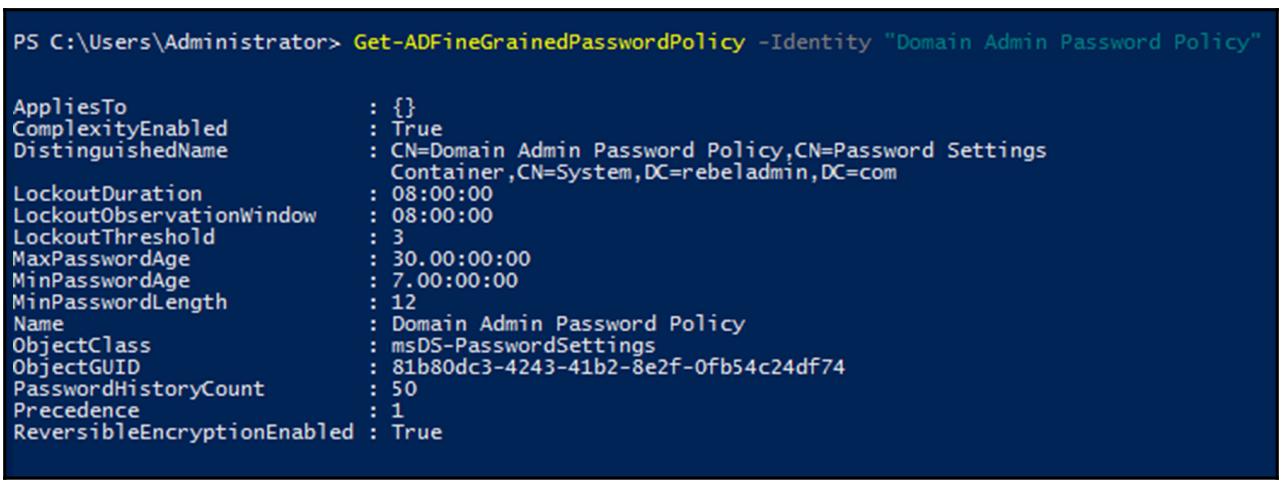Click the MaxPasswordAge value 30.00:00:00
1282x482 pixels.
click(462, 259)
